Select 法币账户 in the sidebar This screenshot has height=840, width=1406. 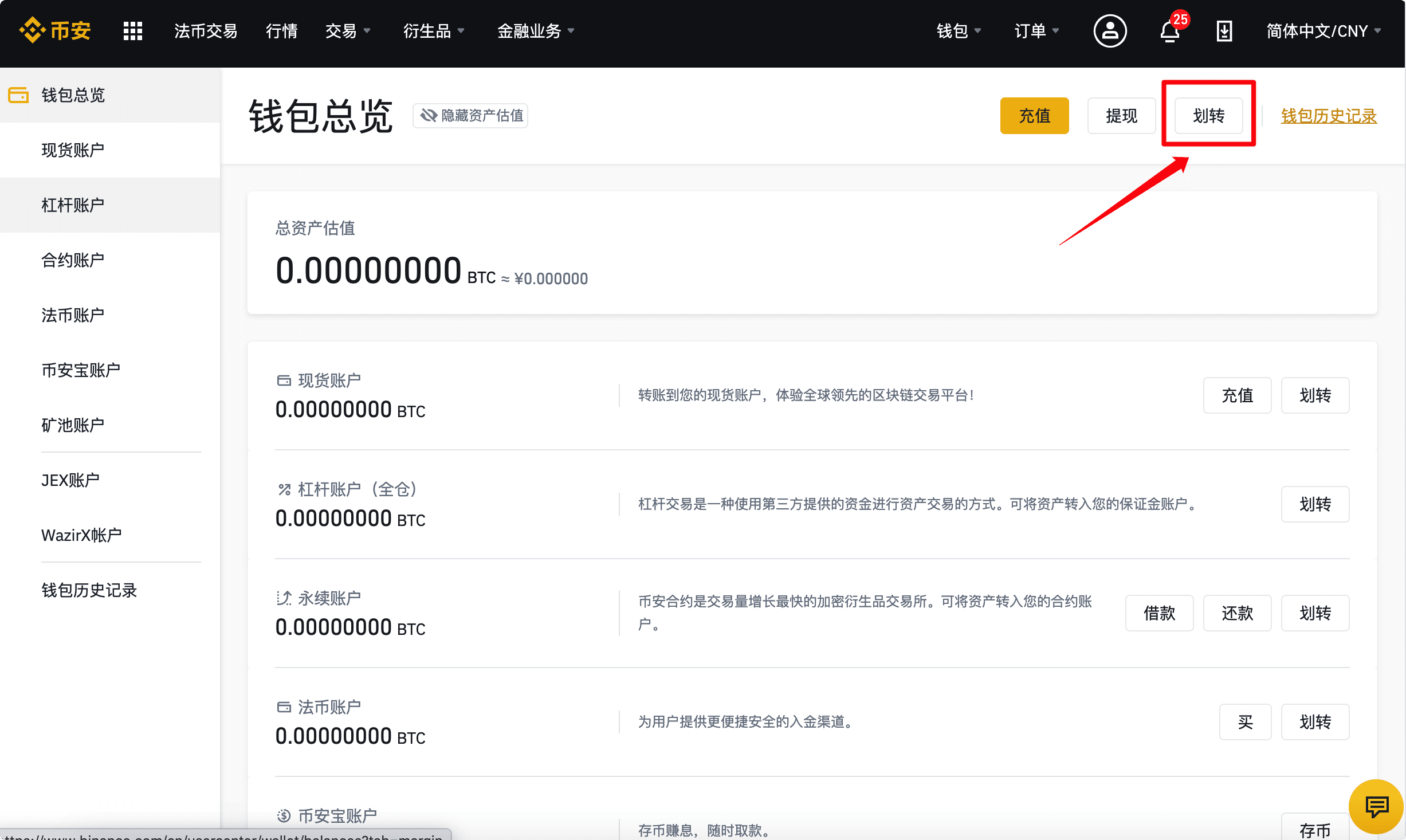pyautogui.click(x=110, y=315)
